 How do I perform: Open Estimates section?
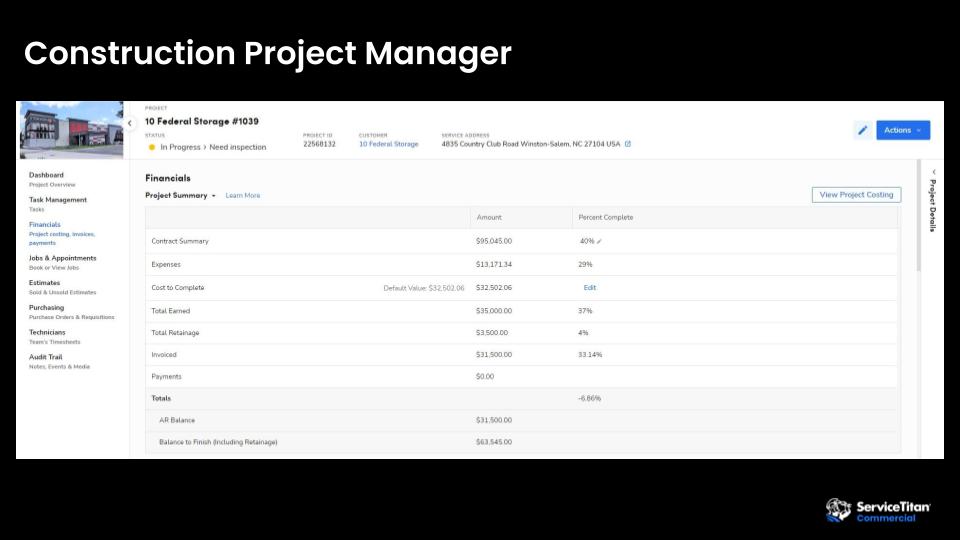click(44, 283)
